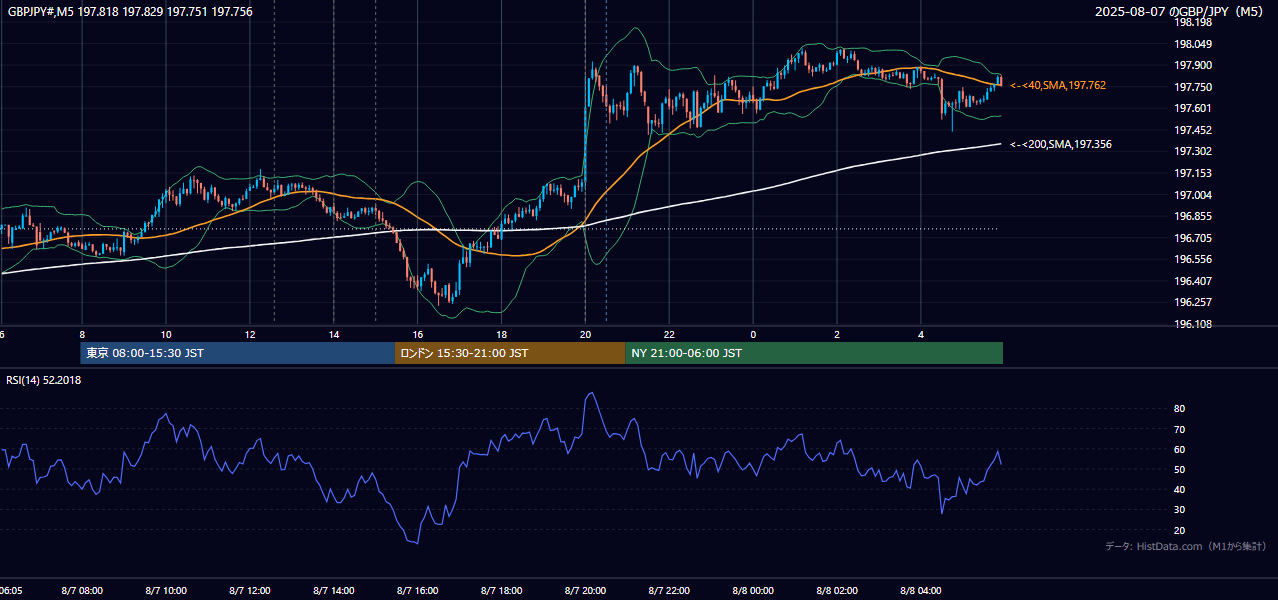Click RSI scale value 20
The height and width of the screenshot is (600, 1278).
(1180, 530)
